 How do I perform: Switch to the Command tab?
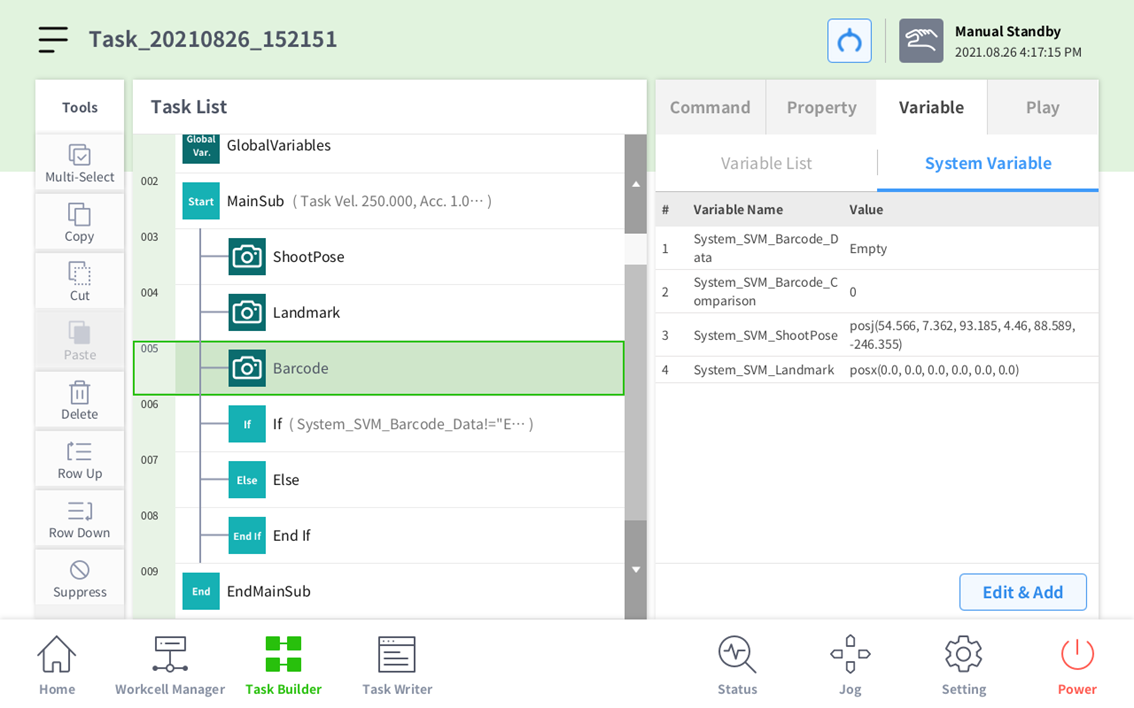pos(710,107)
